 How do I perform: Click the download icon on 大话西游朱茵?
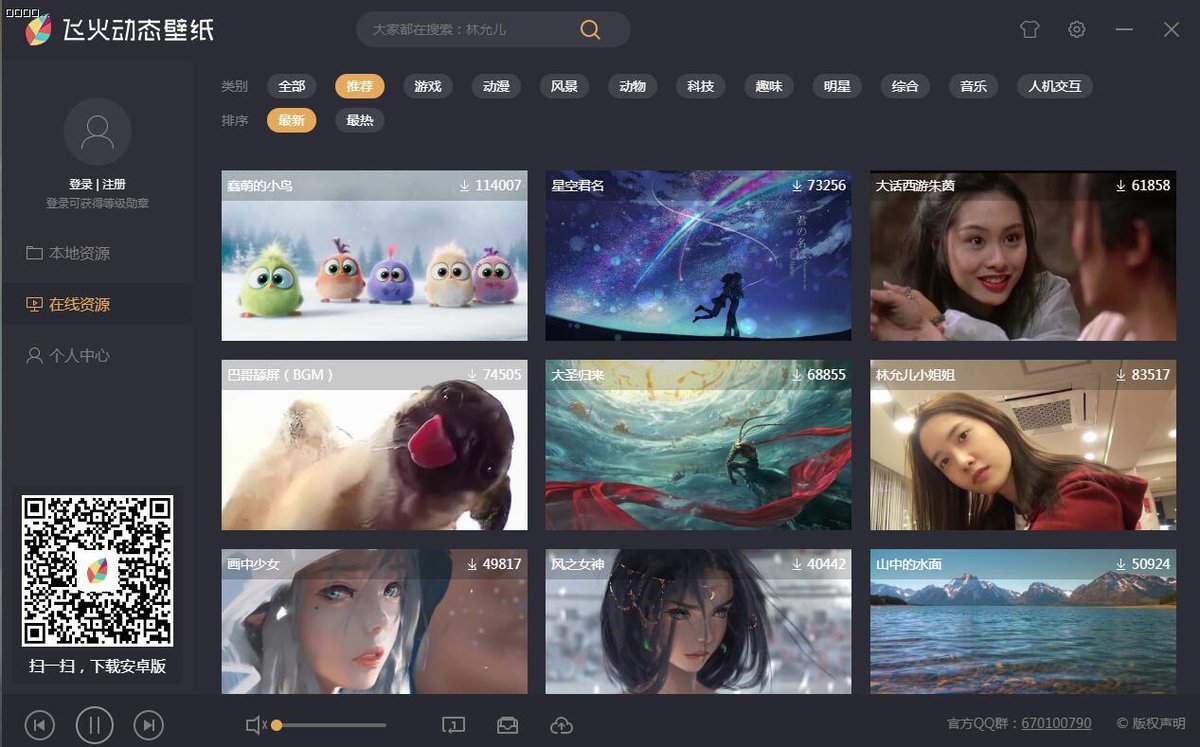(x=1121, y=185)
